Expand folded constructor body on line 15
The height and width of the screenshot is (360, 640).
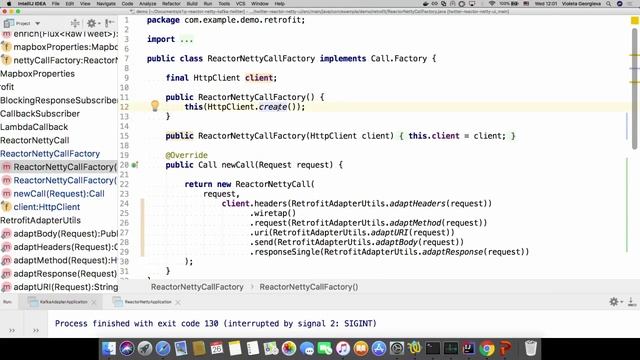click(457, 136)
